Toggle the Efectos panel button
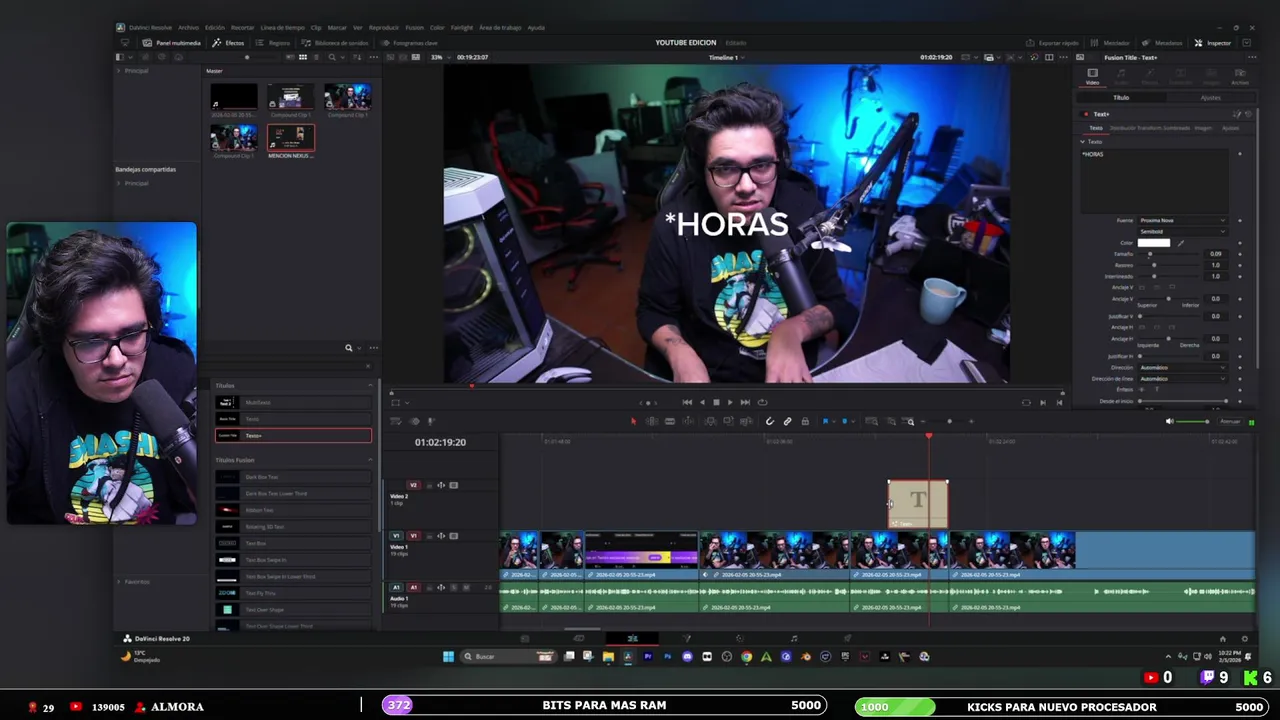Viewport: 1280px width, 720px height. (229, 43)
